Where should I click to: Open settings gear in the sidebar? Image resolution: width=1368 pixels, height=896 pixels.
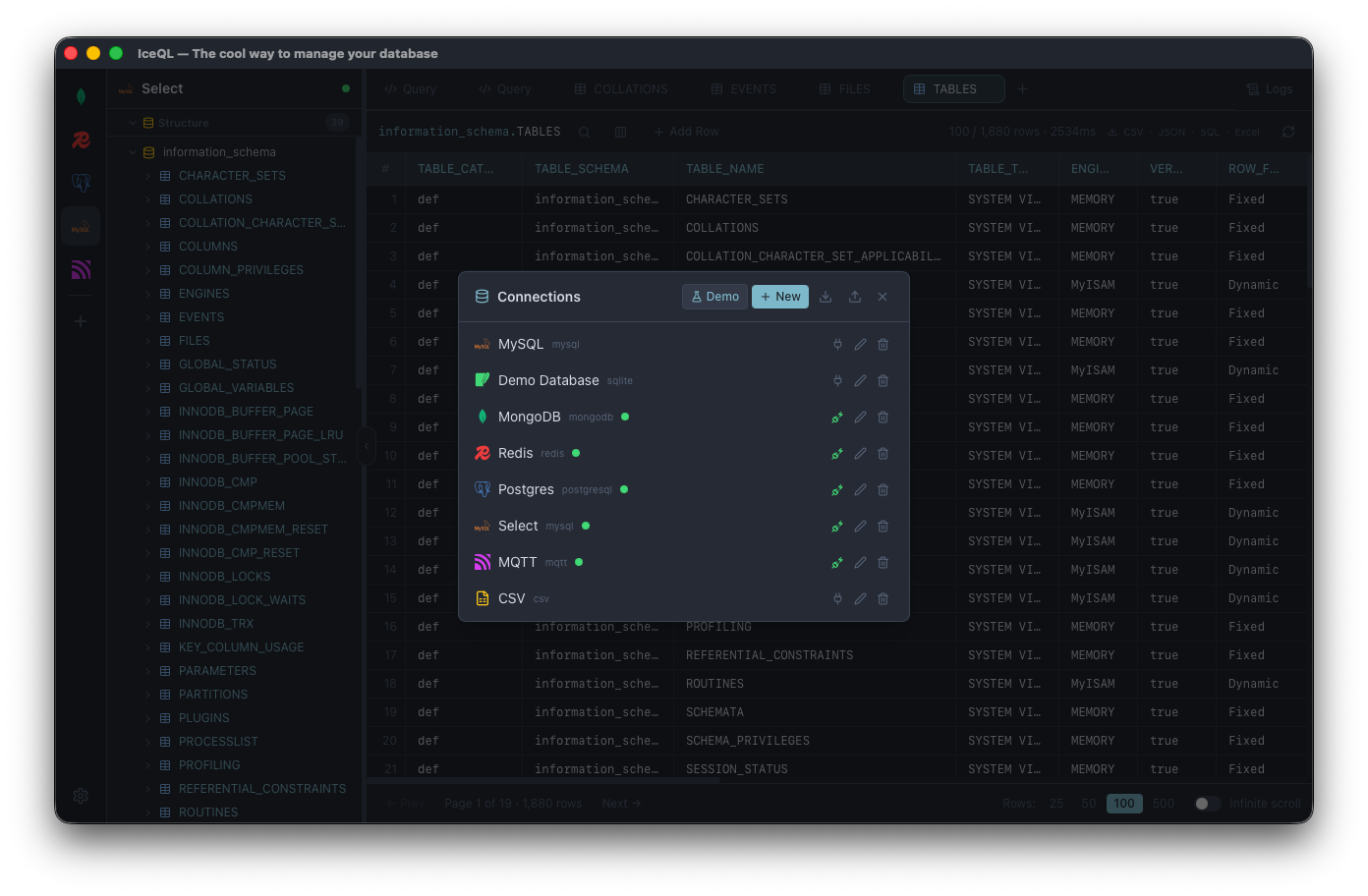click(81, 796)
